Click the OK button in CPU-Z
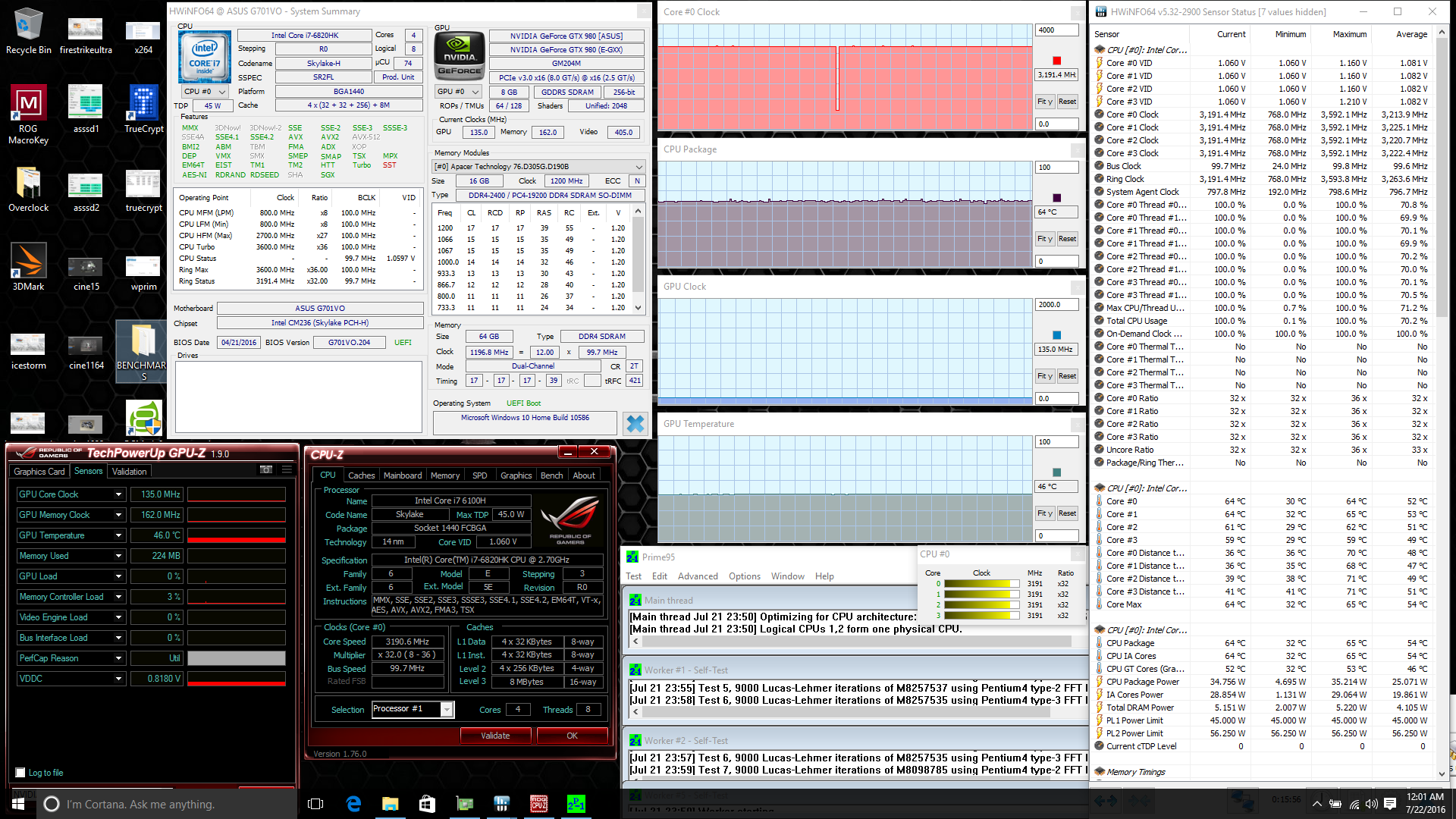 (572, 736)
